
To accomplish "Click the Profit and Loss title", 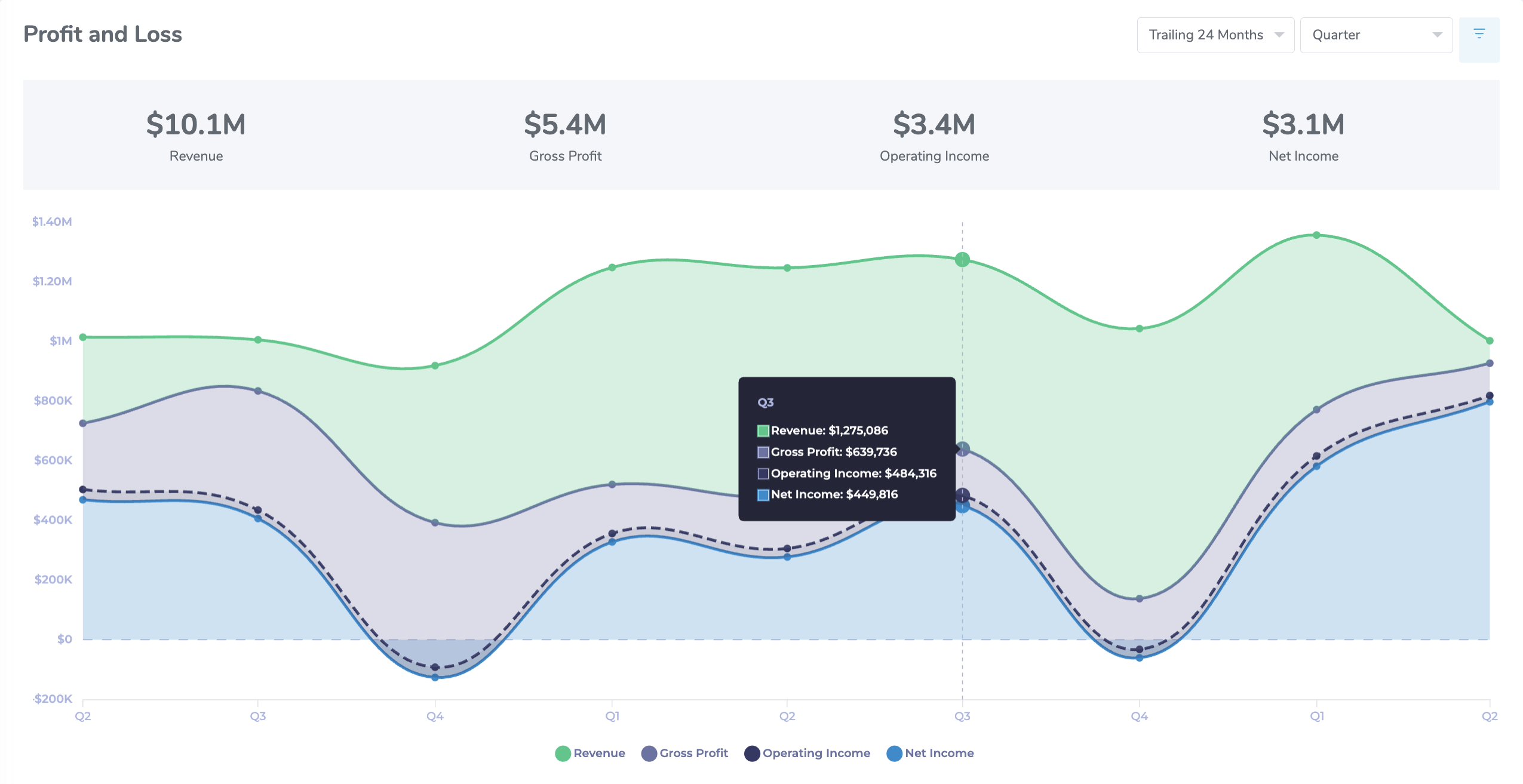I will tap(103, 34).
